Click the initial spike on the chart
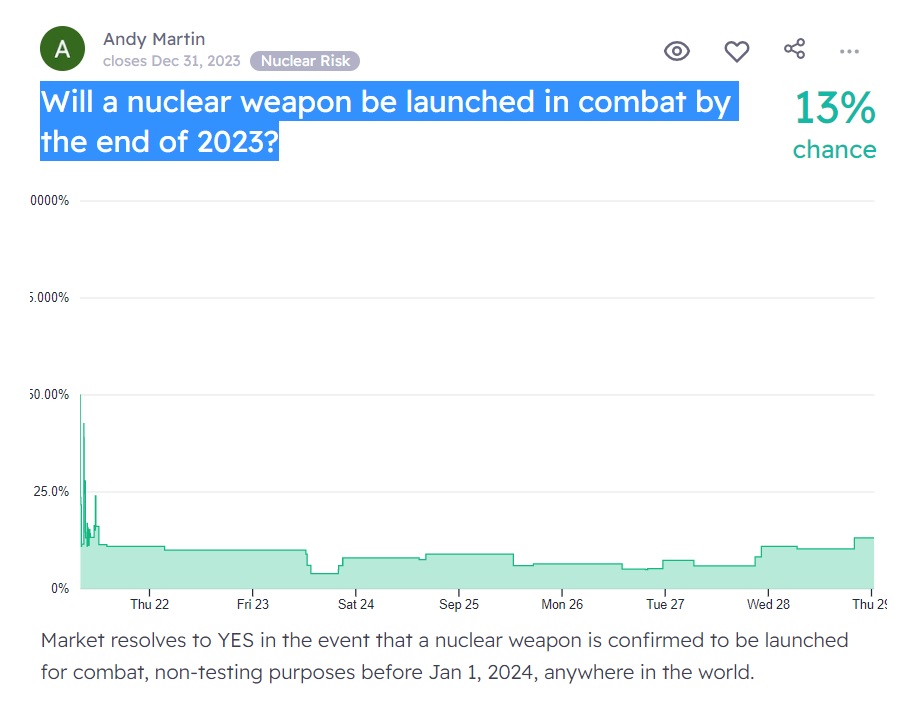 (x=83, y=468)
